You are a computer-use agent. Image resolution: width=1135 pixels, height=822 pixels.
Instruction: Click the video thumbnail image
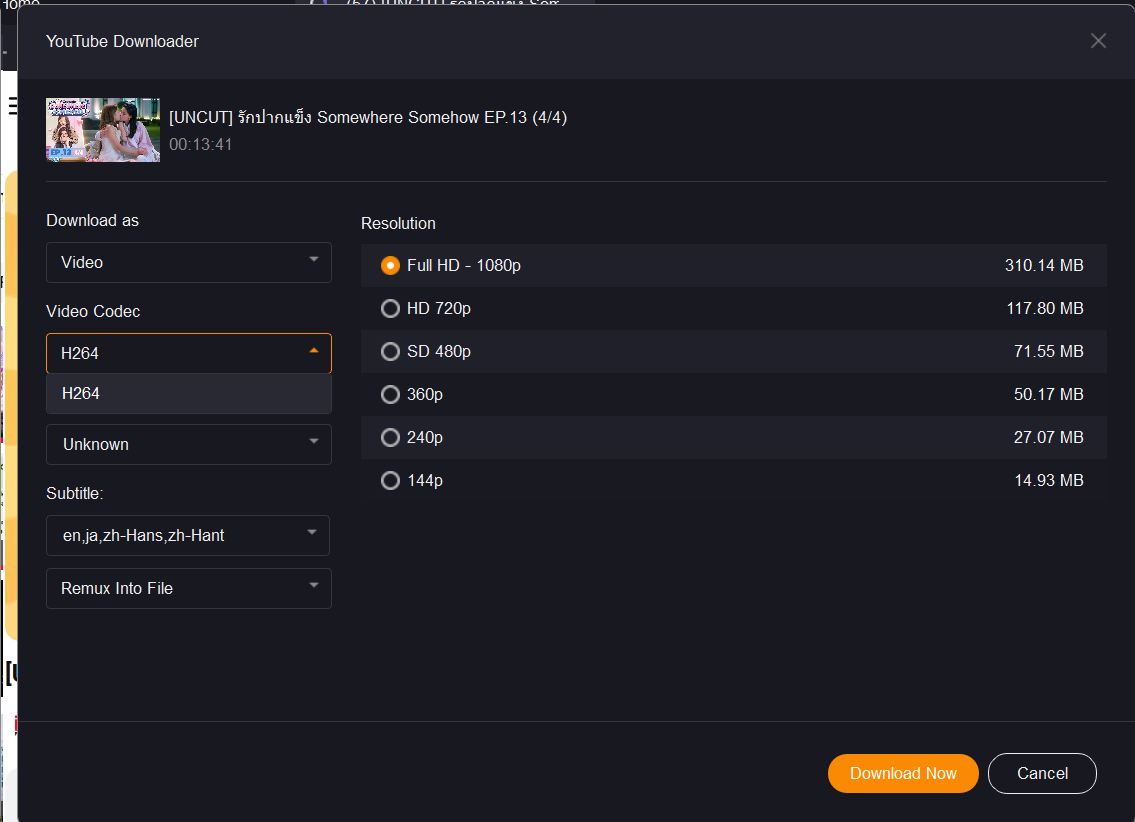103,130
